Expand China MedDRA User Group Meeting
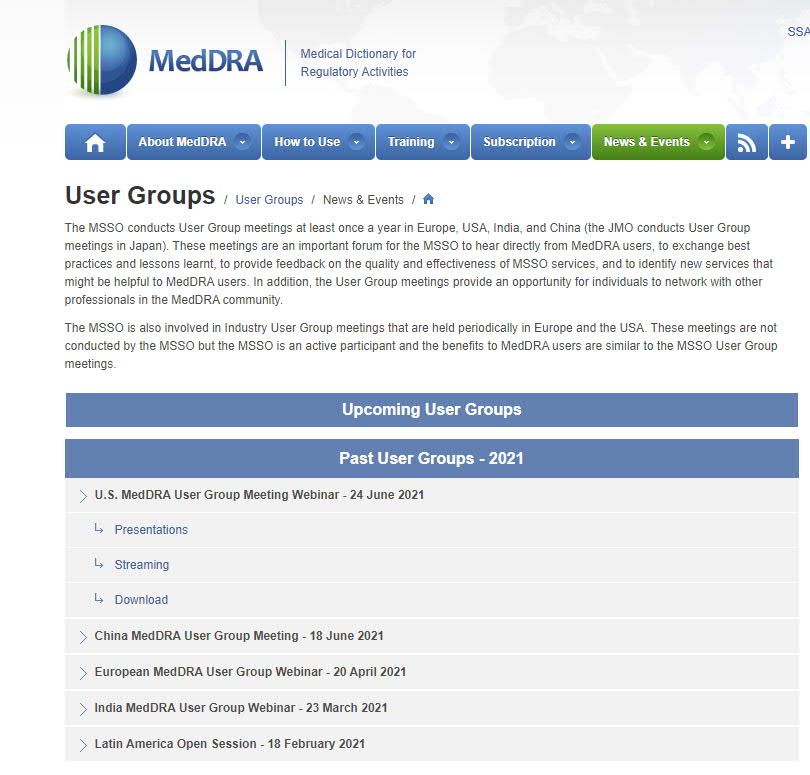The image size is (810, 775). click(238, 636)
